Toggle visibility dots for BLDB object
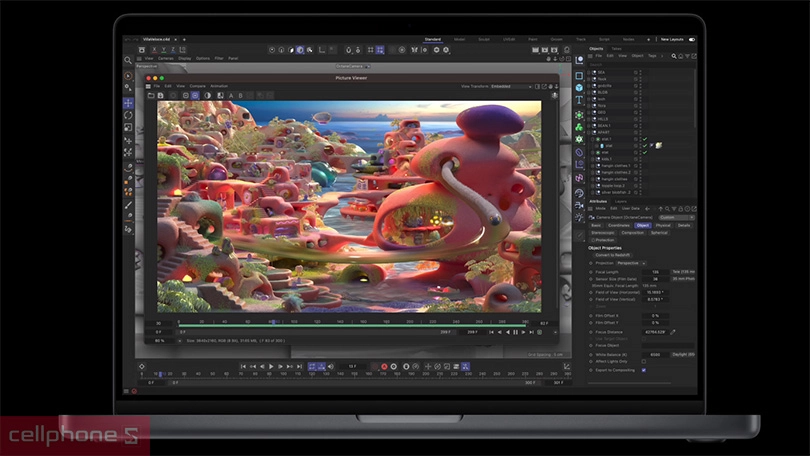 [641, 92]
